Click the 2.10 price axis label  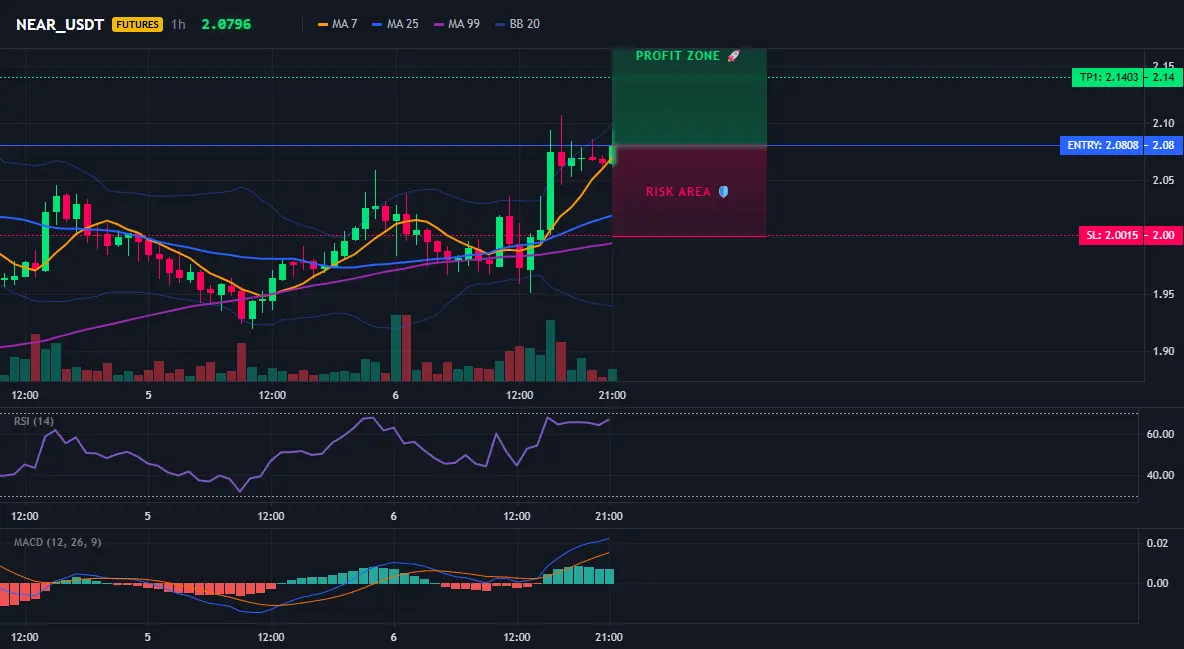(1163, 123)
